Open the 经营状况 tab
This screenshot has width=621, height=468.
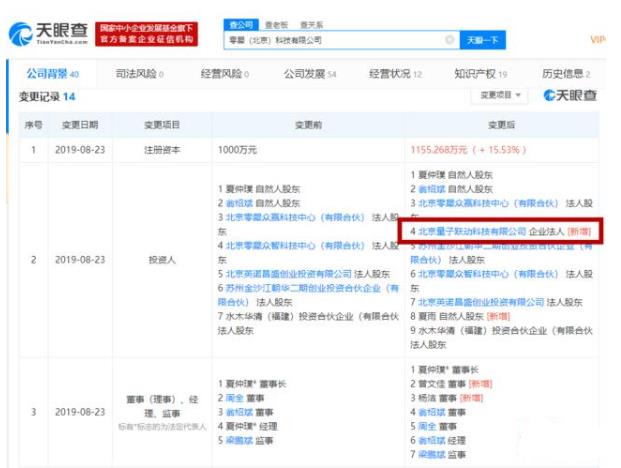[x=395, y=74]
